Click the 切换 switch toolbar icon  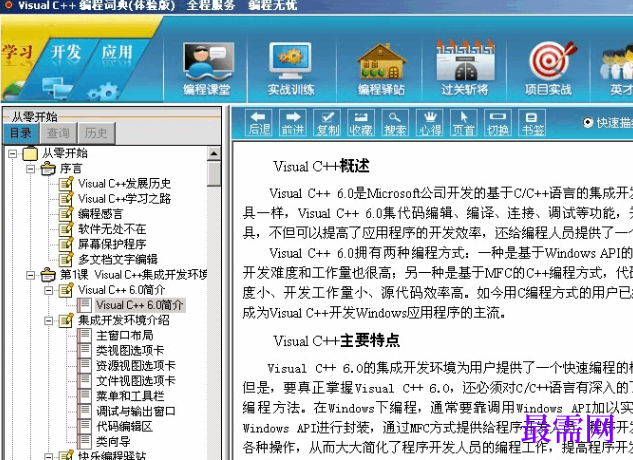(x=498, y=123)
